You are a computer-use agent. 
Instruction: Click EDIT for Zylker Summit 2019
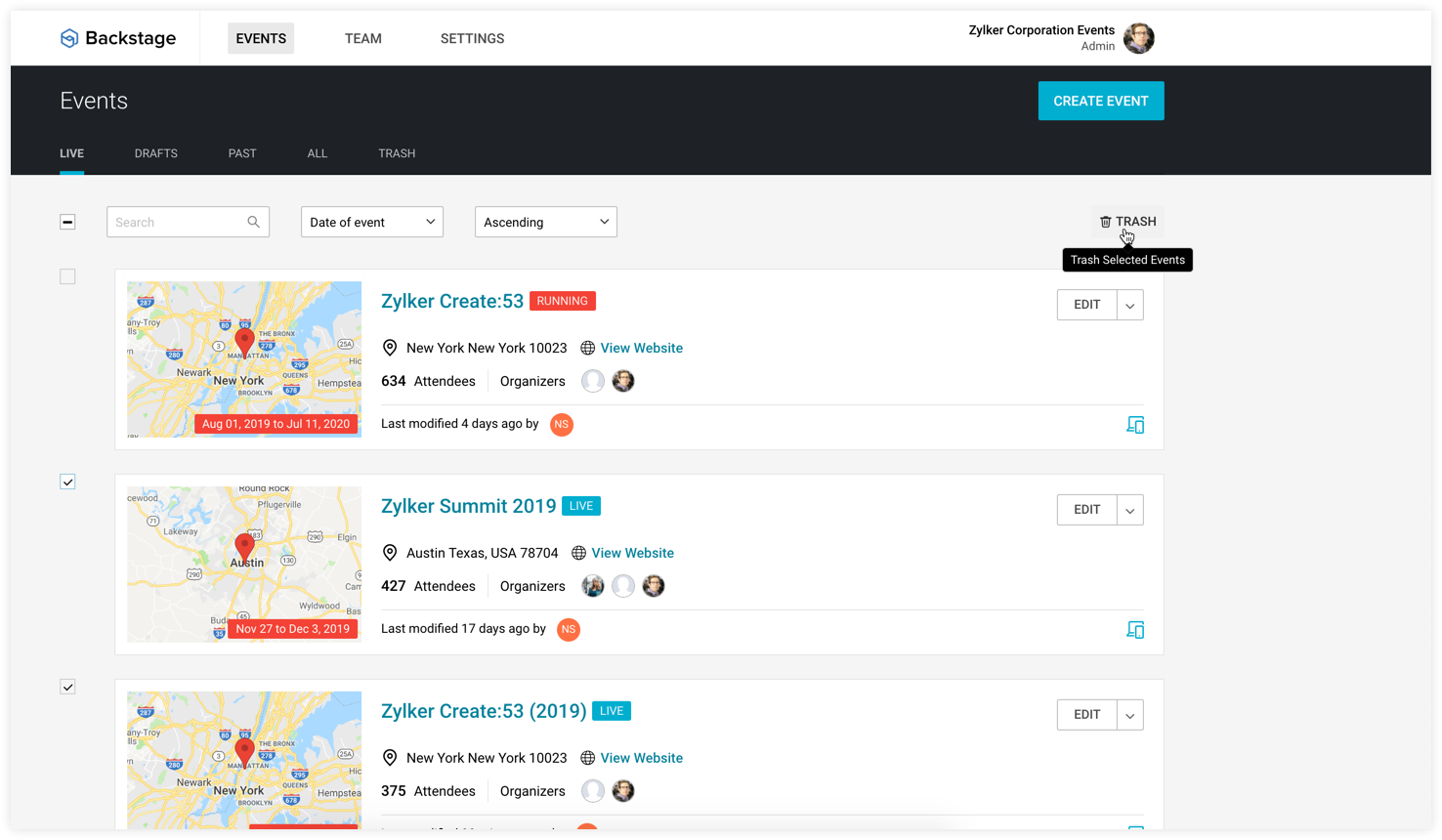tap(1087, 510)
